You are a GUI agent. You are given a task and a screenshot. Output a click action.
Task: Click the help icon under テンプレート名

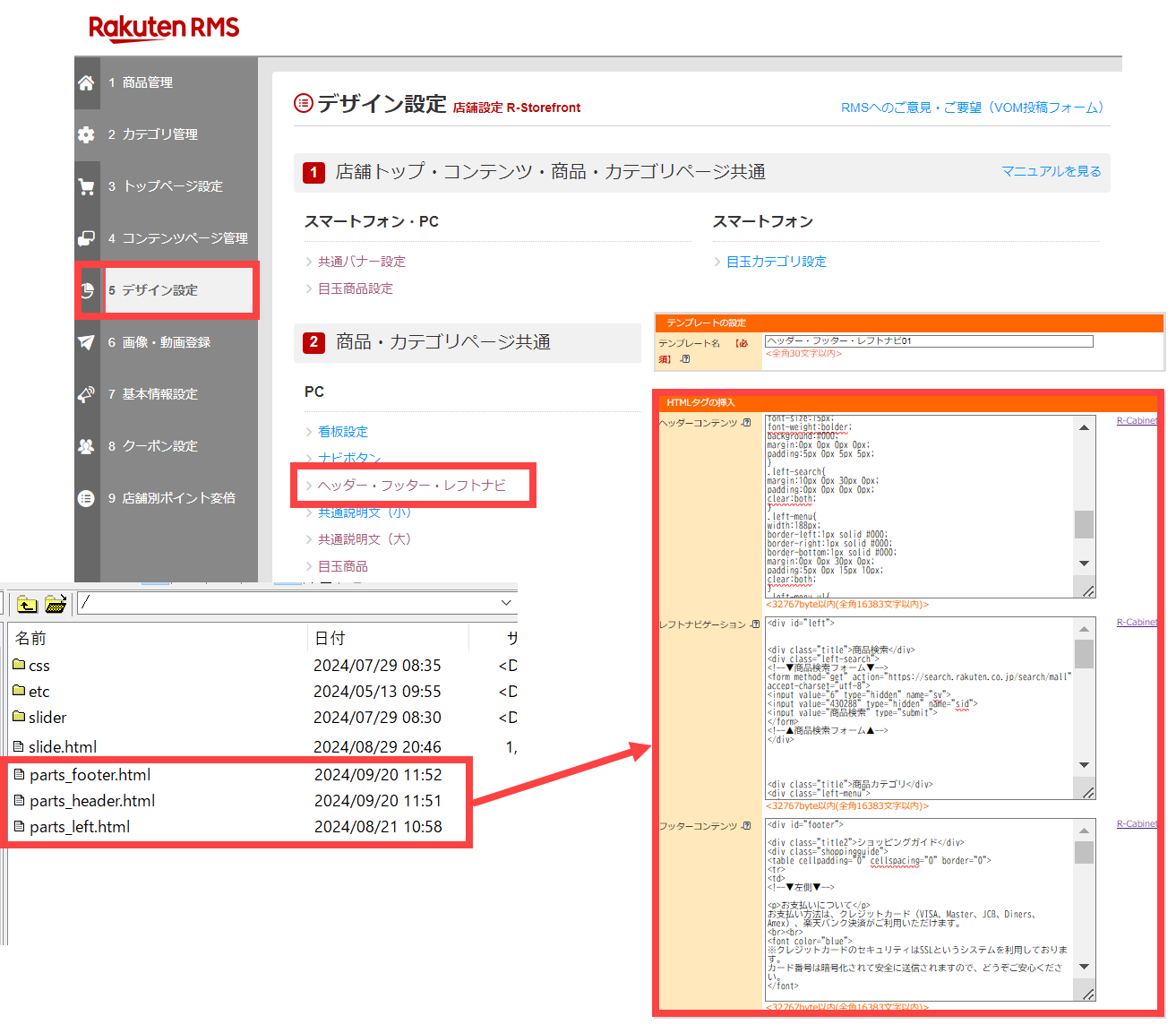685,359
